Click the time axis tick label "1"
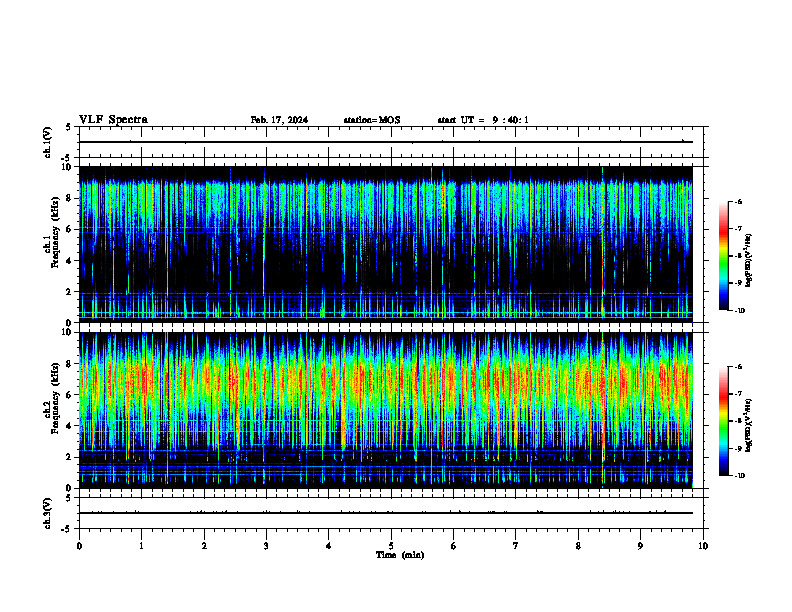 141,546
